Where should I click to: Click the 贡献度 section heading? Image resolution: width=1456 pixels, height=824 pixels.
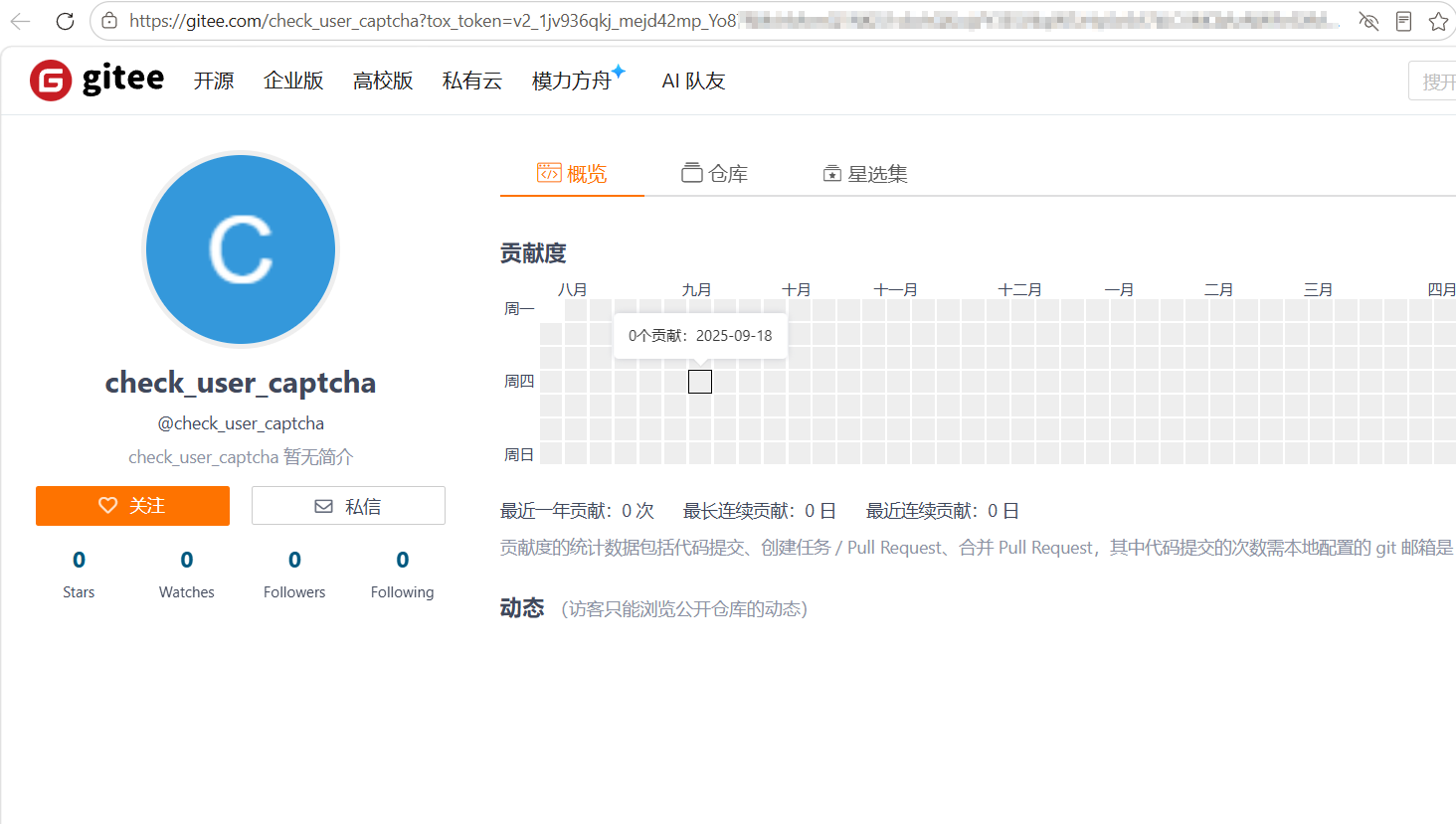pos(533,253)
